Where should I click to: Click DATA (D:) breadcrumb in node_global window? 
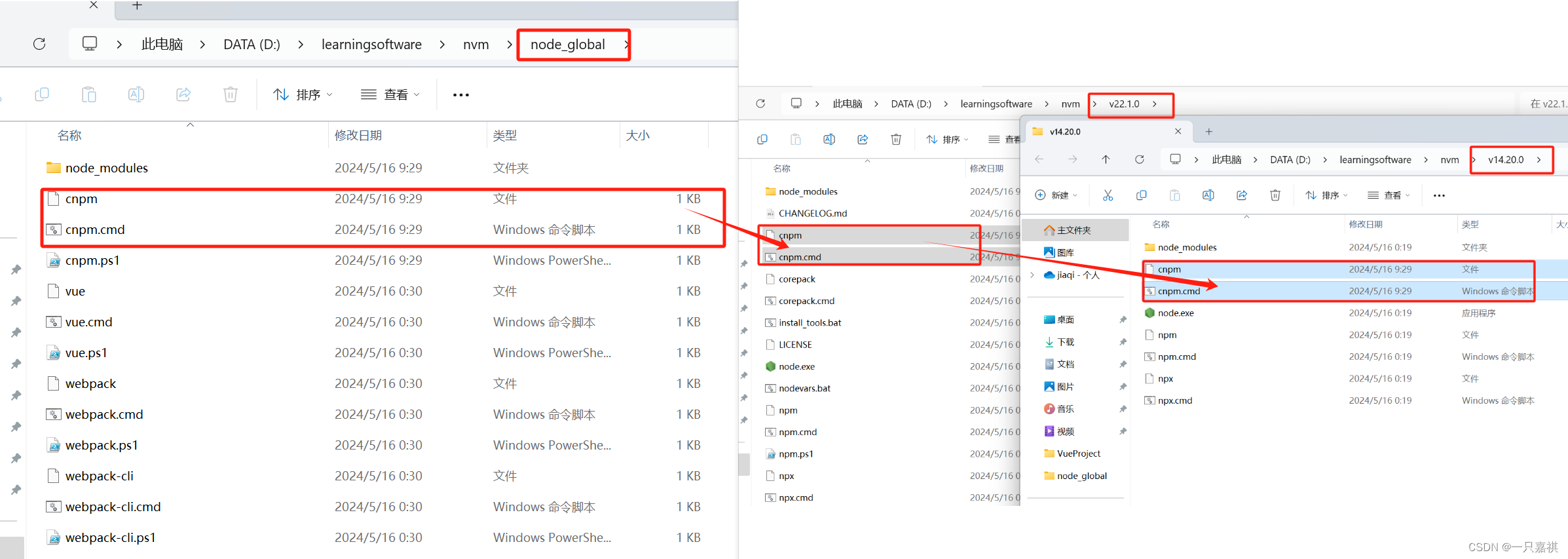point(252,45)
